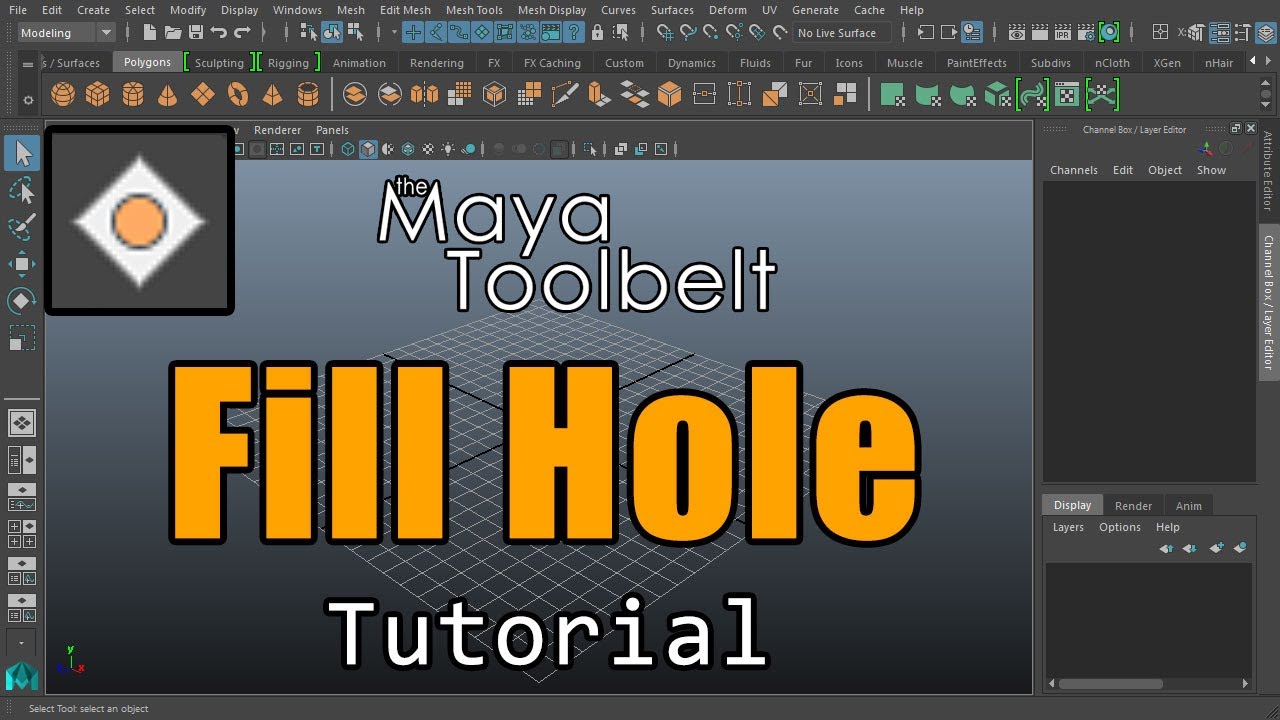The width and height of the screenshot is (1280, 720).
Task: Click the No Live Surface field
Action: [842, 33]
